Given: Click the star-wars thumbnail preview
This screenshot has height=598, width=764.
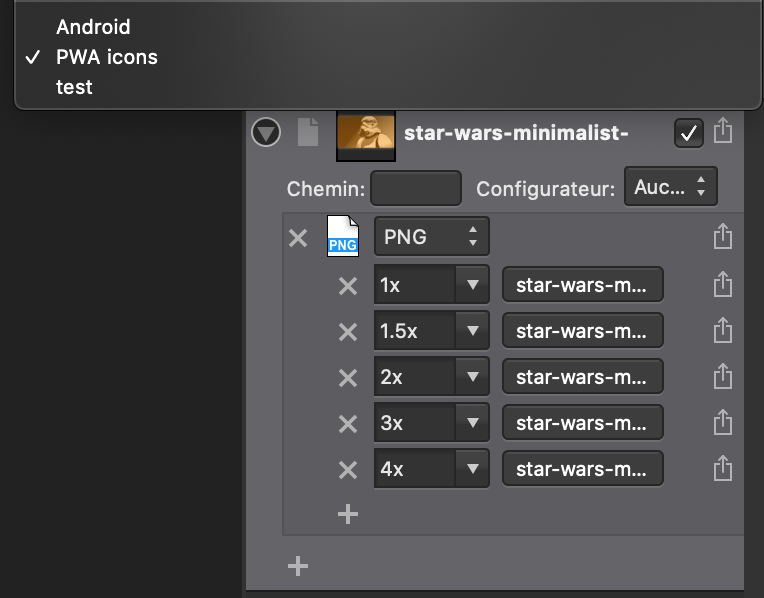Looking at the screenshot, I should tap(366, 136).
